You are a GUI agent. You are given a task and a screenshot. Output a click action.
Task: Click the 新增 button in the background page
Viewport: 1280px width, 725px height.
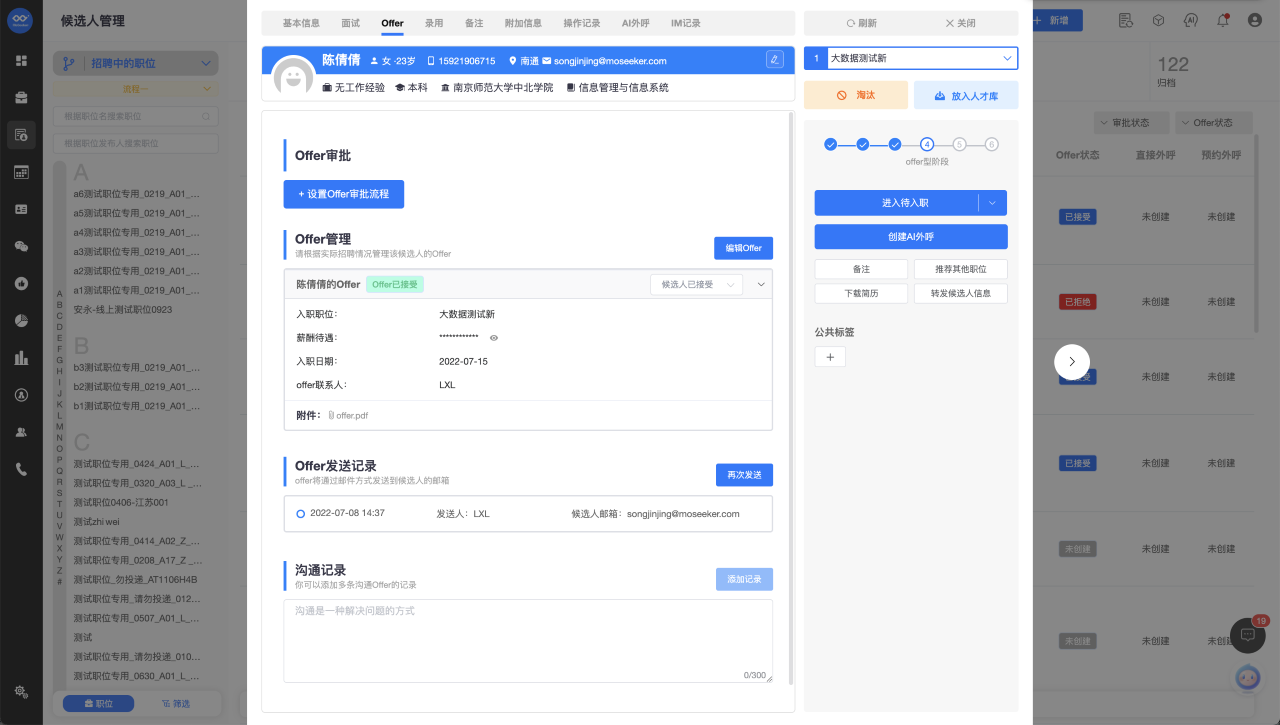pos(1056,20)
